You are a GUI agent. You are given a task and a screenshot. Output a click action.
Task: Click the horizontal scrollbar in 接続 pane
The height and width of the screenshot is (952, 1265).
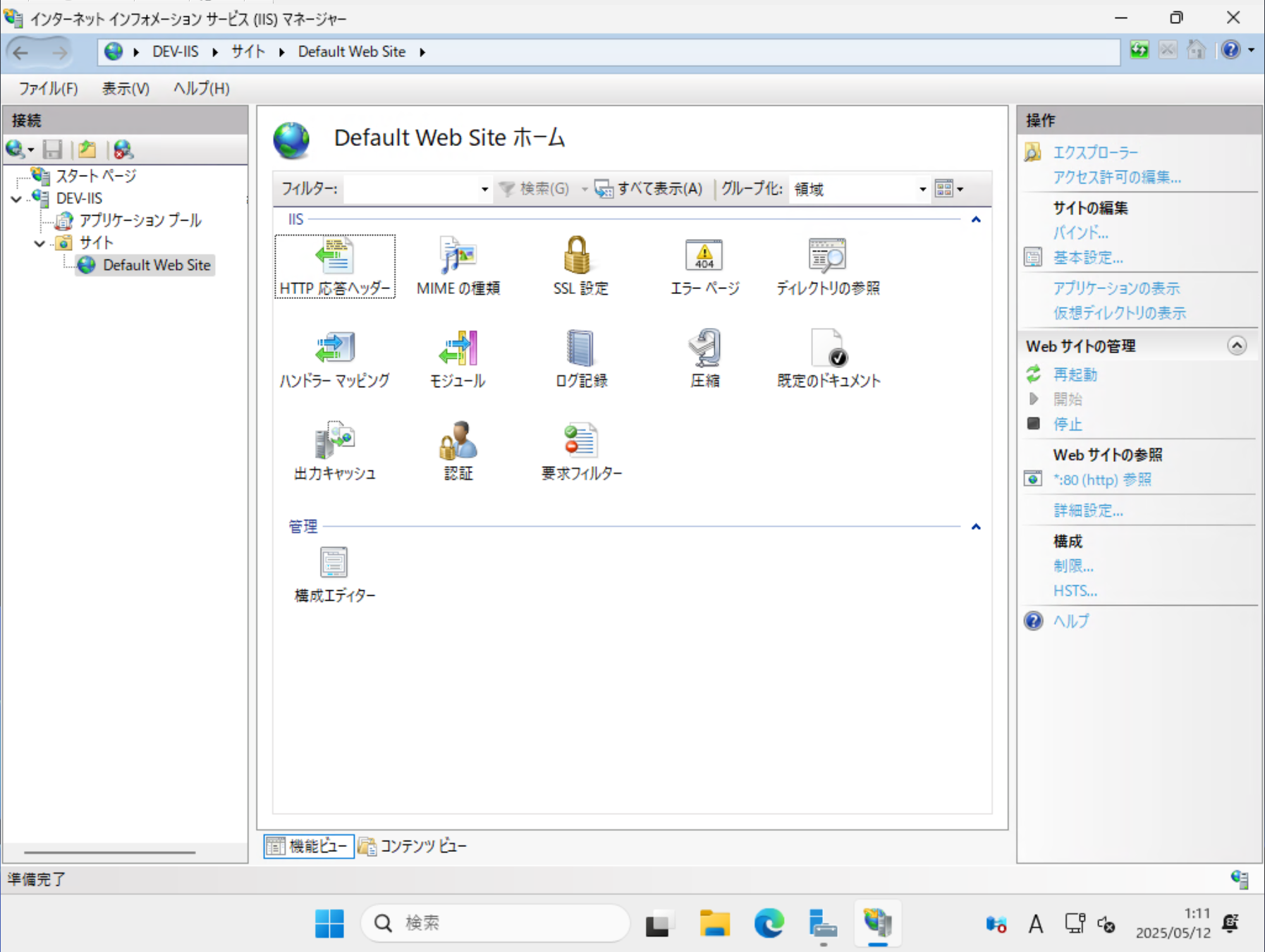pyautogui.click(x=110, y=853)
